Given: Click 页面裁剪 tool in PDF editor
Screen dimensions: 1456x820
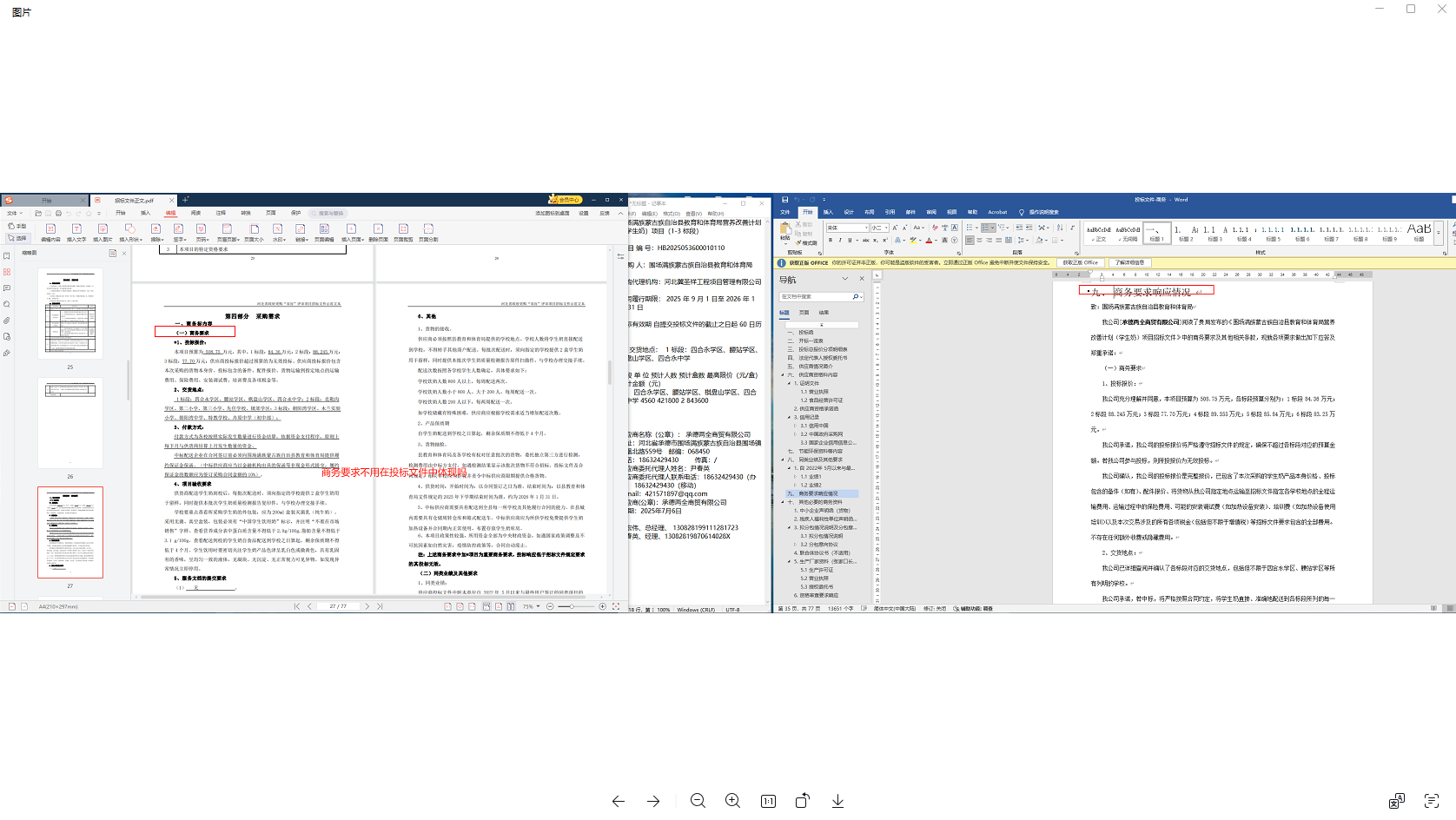Looking at the screenshot, I should [x=403, y=233].
